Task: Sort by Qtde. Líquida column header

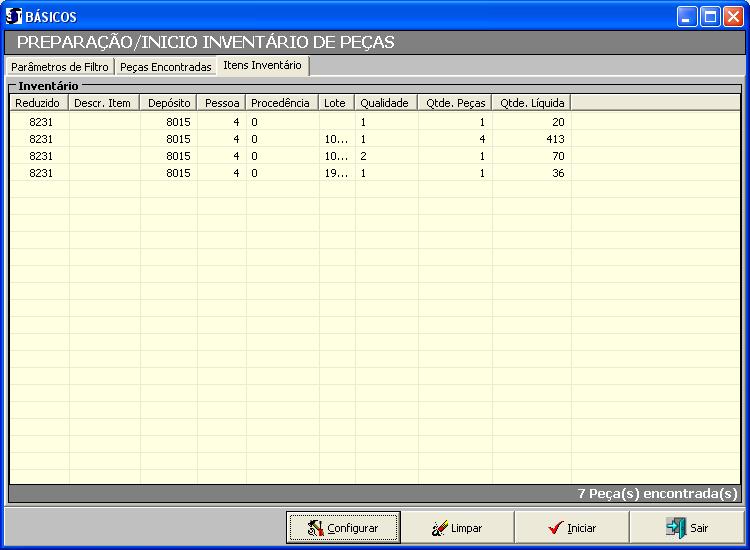Action: tap(531, 103)
